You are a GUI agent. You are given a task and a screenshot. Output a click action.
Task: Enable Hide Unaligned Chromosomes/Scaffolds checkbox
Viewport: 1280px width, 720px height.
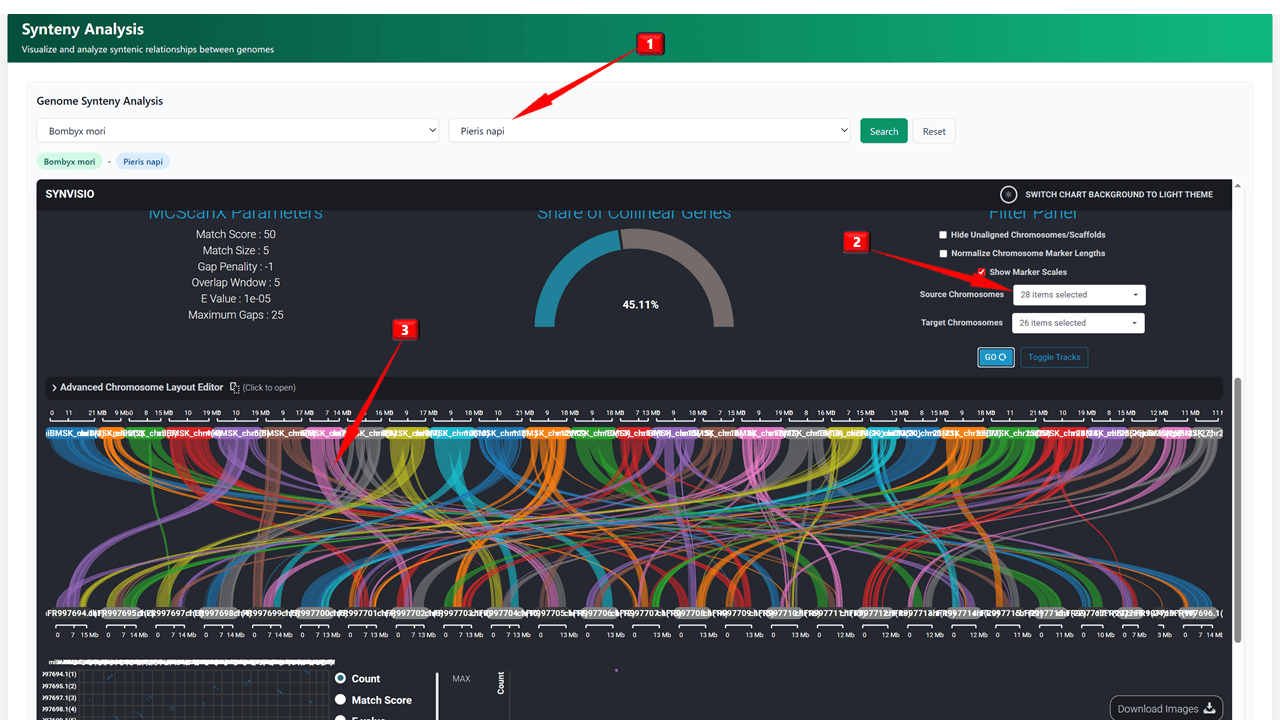943,235
